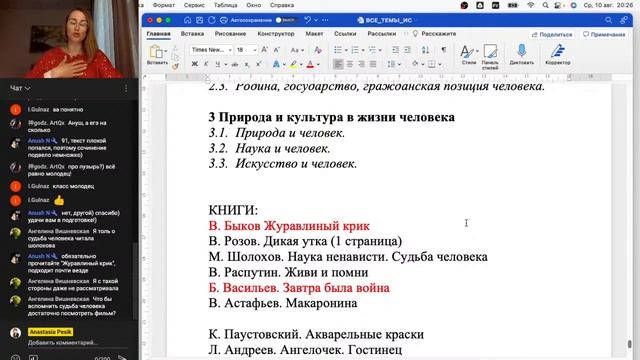Apply superscript formatting
The image size is (640, 360).
(258, 64)
